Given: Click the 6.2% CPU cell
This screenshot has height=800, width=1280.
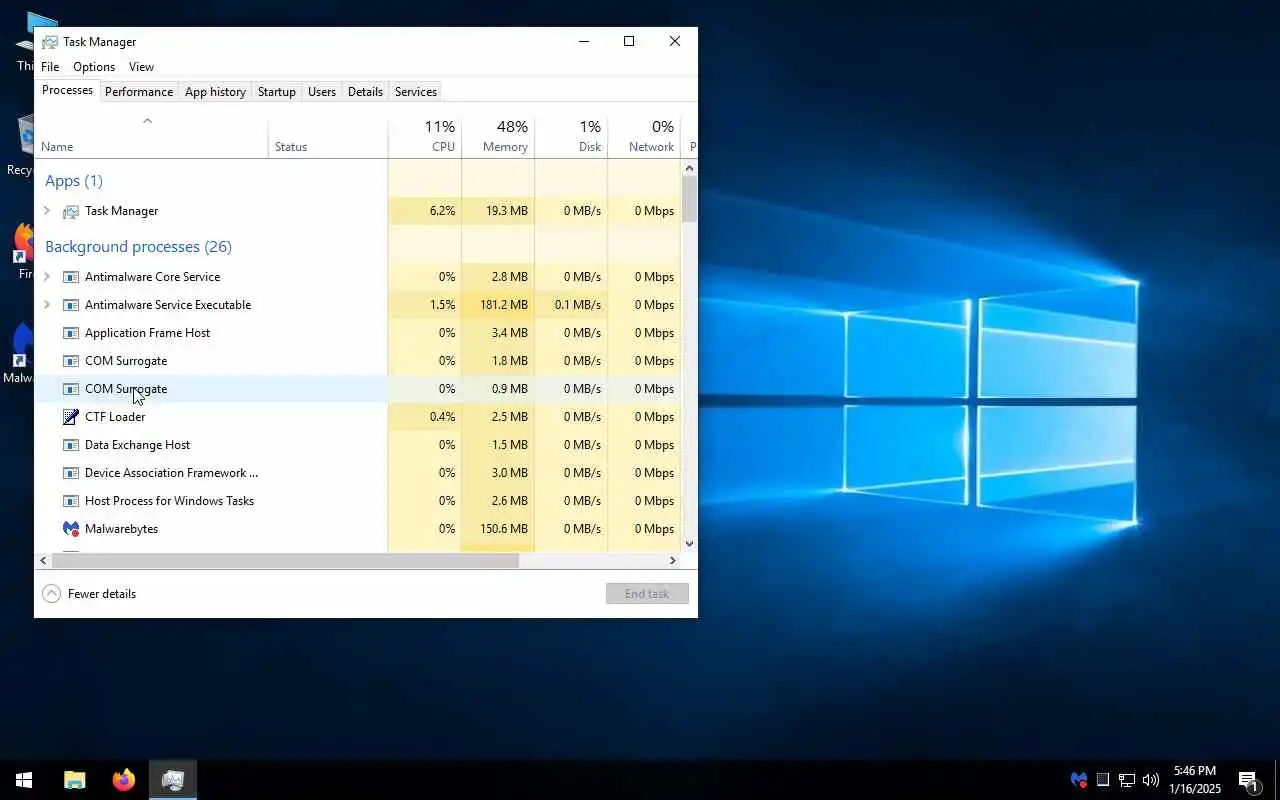Looking at the screenshot, I should tap(425, 211).
